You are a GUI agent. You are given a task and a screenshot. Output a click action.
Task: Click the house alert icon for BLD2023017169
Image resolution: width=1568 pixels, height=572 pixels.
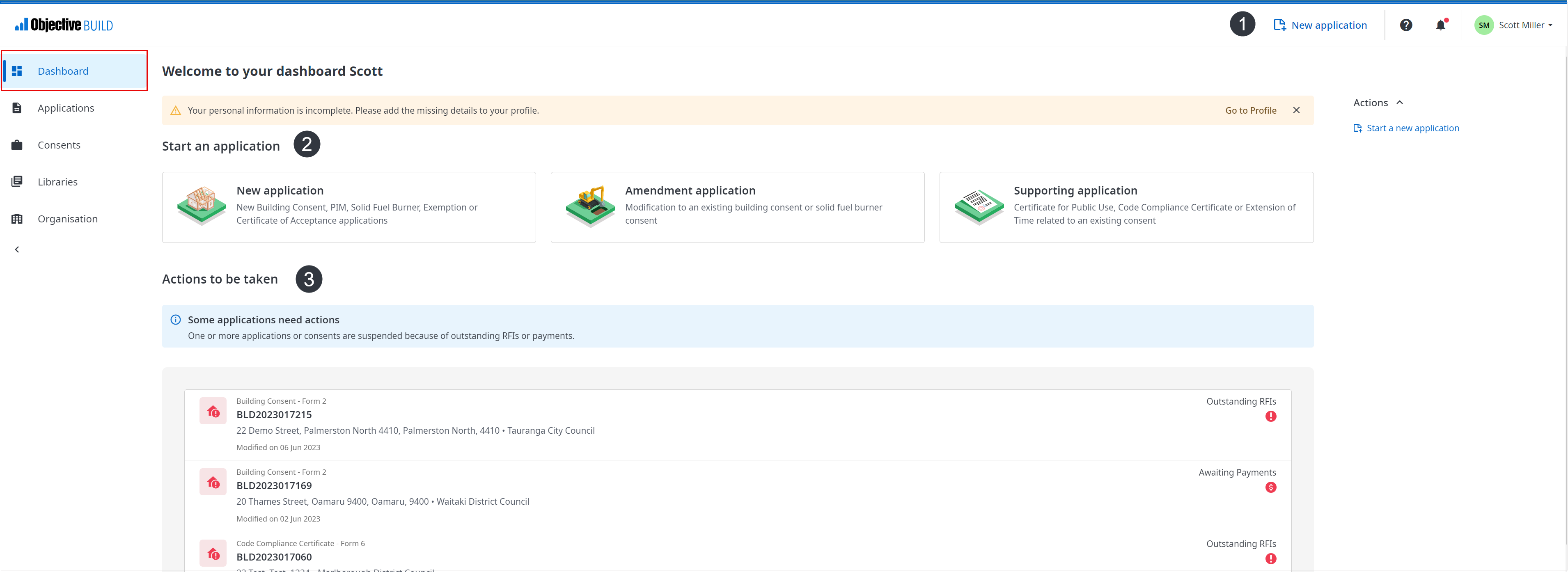point(213,483)
